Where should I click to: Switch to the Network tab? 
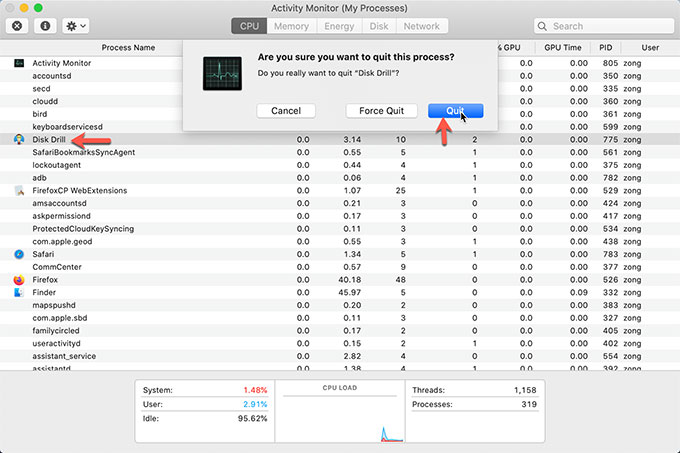point(422,26)
